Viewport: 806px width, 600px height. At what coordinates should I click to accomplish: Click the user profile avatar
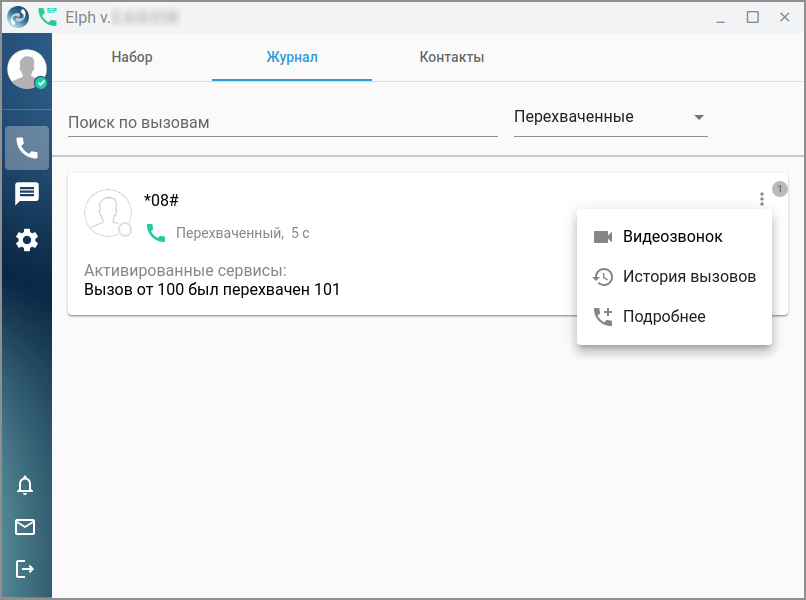(x=27, y=70)
